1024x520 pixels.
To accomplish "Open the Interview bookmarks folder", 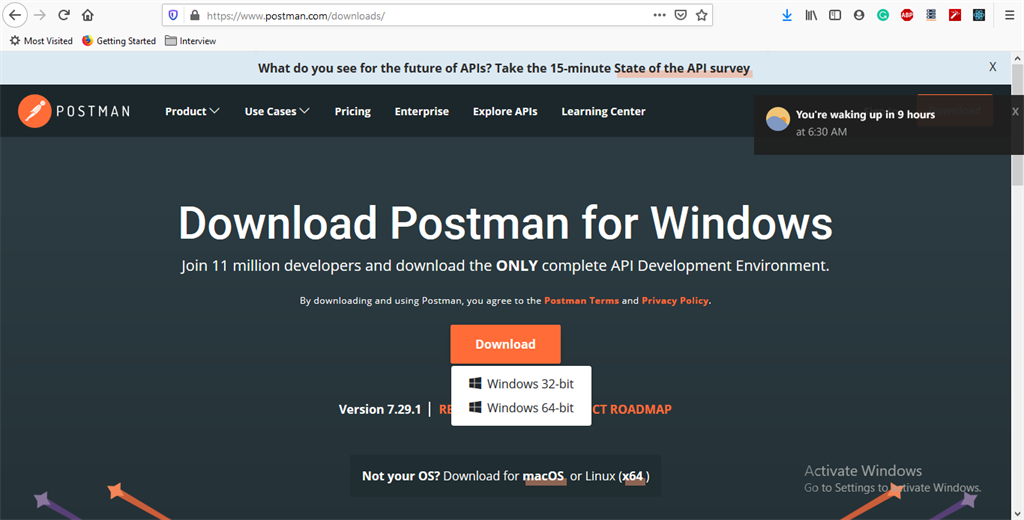I will [190, 41].
